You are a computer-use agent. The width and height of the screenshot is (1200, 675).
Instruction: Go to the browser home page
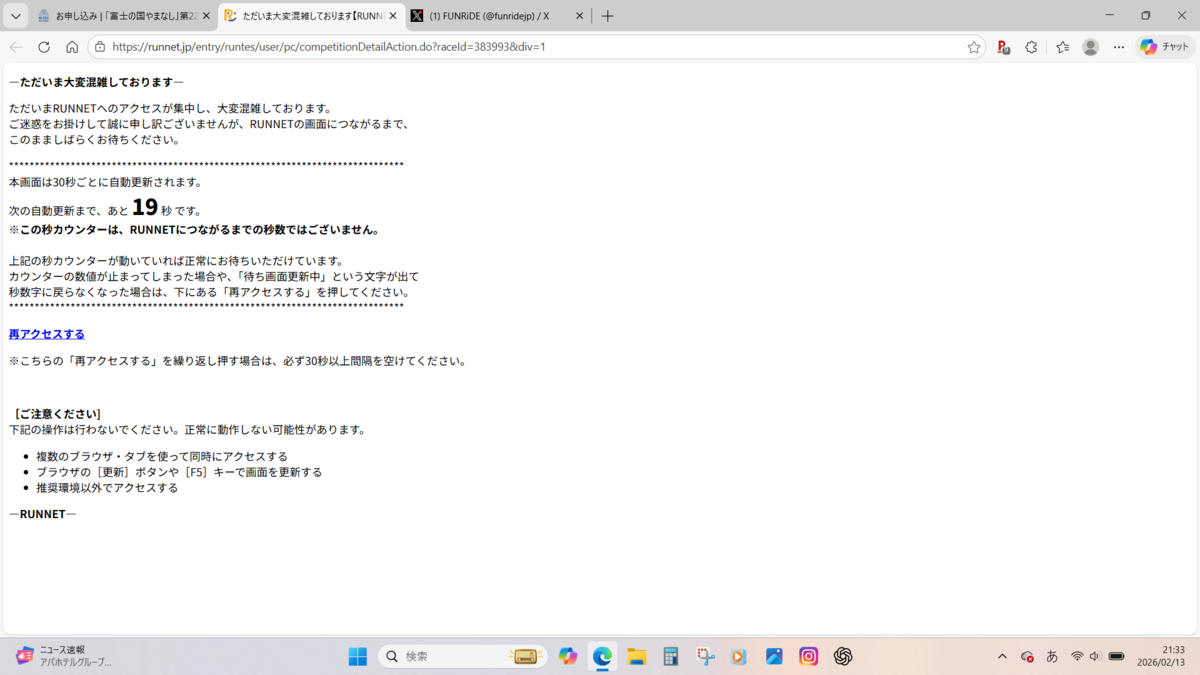72,47
